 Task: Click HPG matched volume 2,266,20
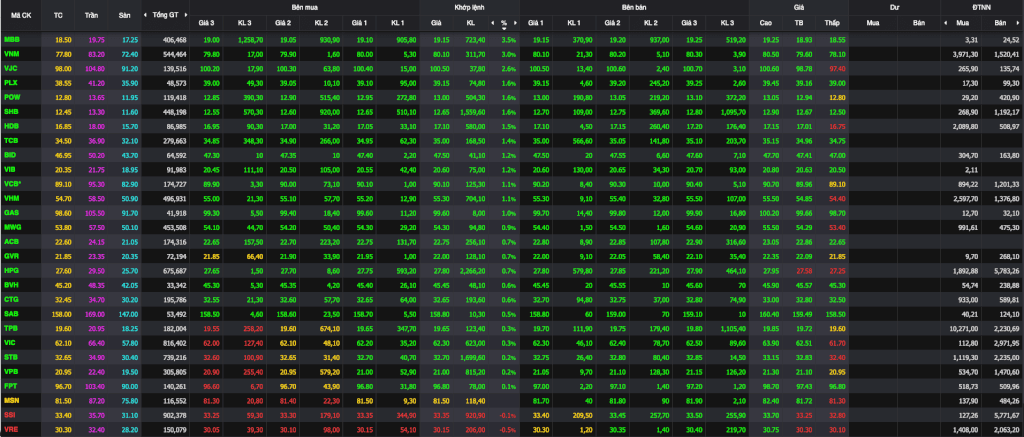pyautogui.click(x=472, y=270)
